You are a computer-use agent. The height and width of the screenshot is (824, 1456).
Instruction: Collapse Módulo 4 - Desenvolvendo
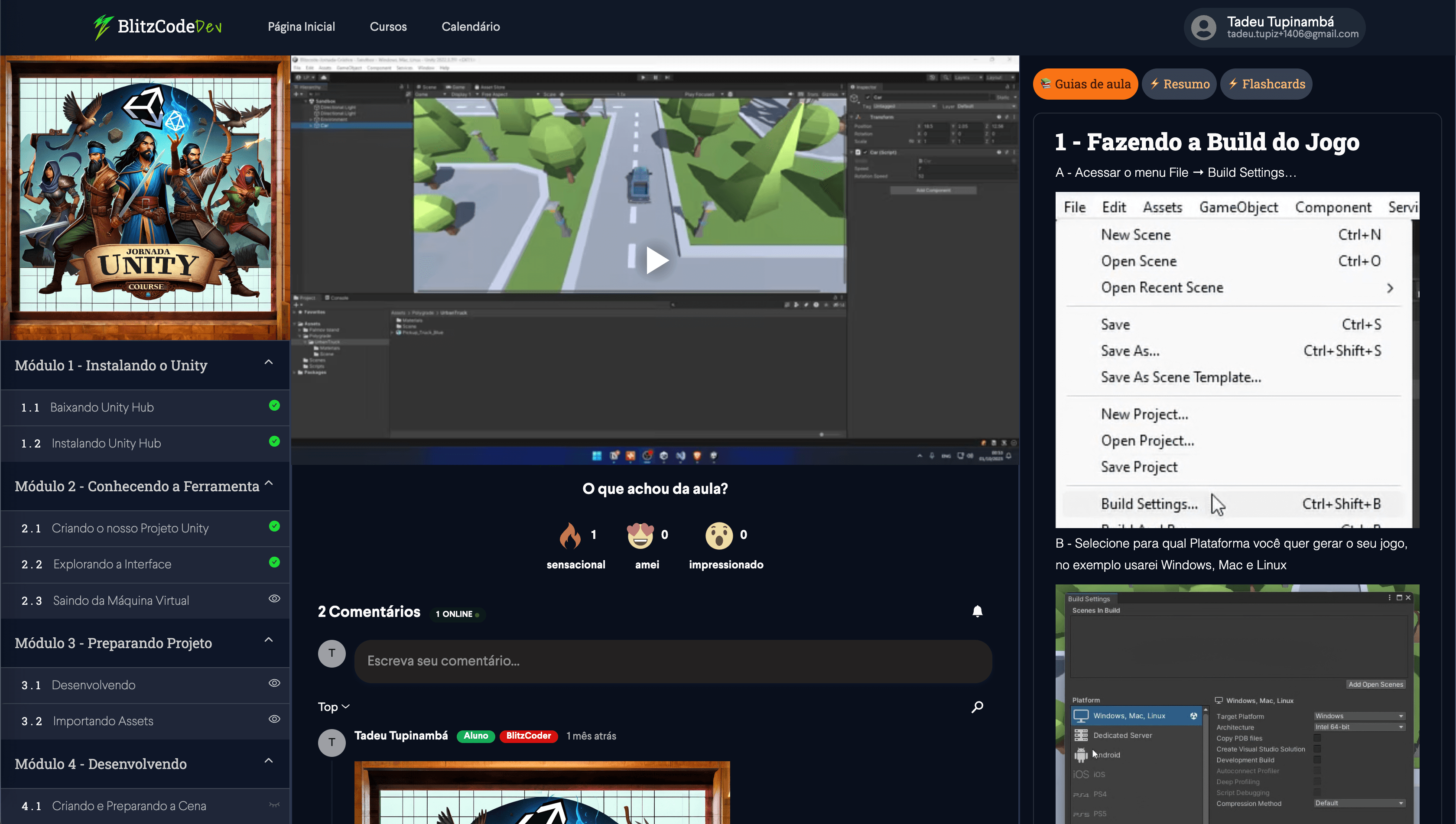(x=268, y=761)
